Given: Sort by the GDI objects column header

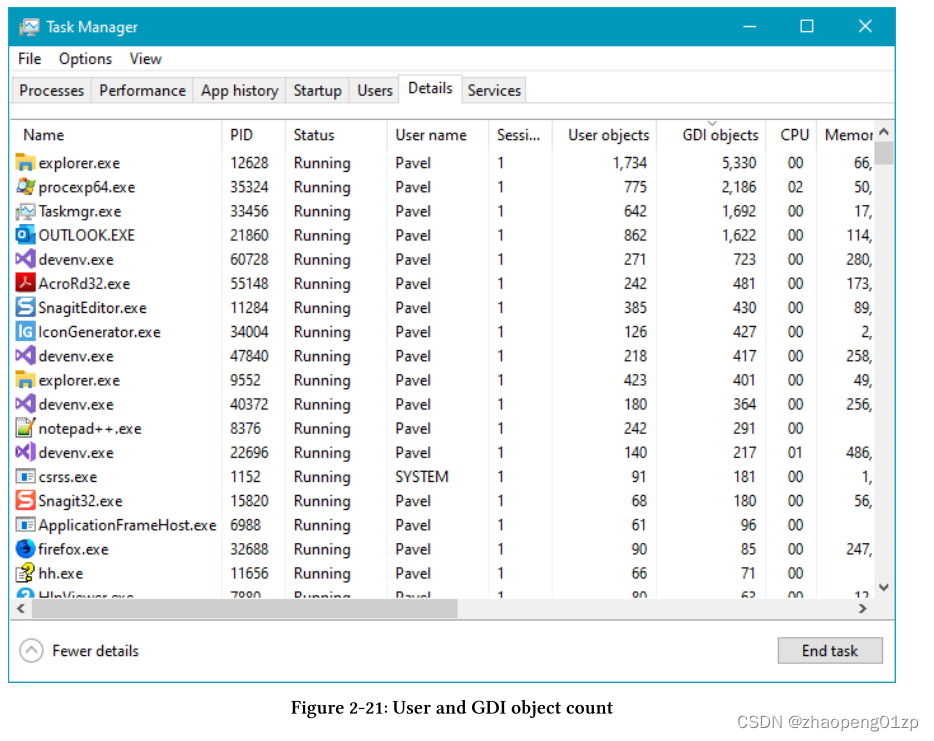Looking at the screenshot, I should [x=711, y=135].
